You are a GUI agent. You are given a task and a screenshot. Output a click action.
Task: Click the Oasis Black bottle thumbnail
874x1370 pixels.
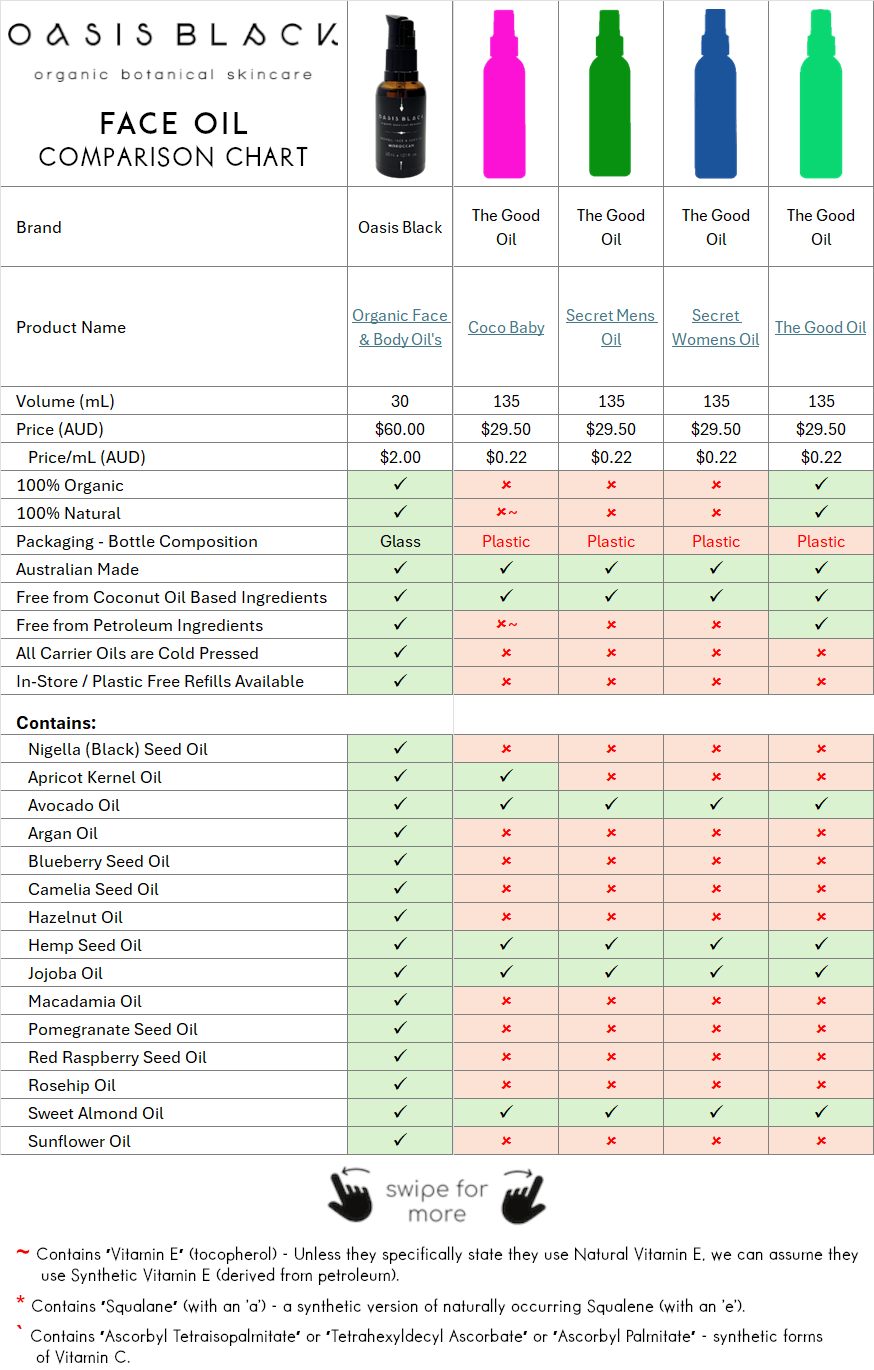coord(399,90)
